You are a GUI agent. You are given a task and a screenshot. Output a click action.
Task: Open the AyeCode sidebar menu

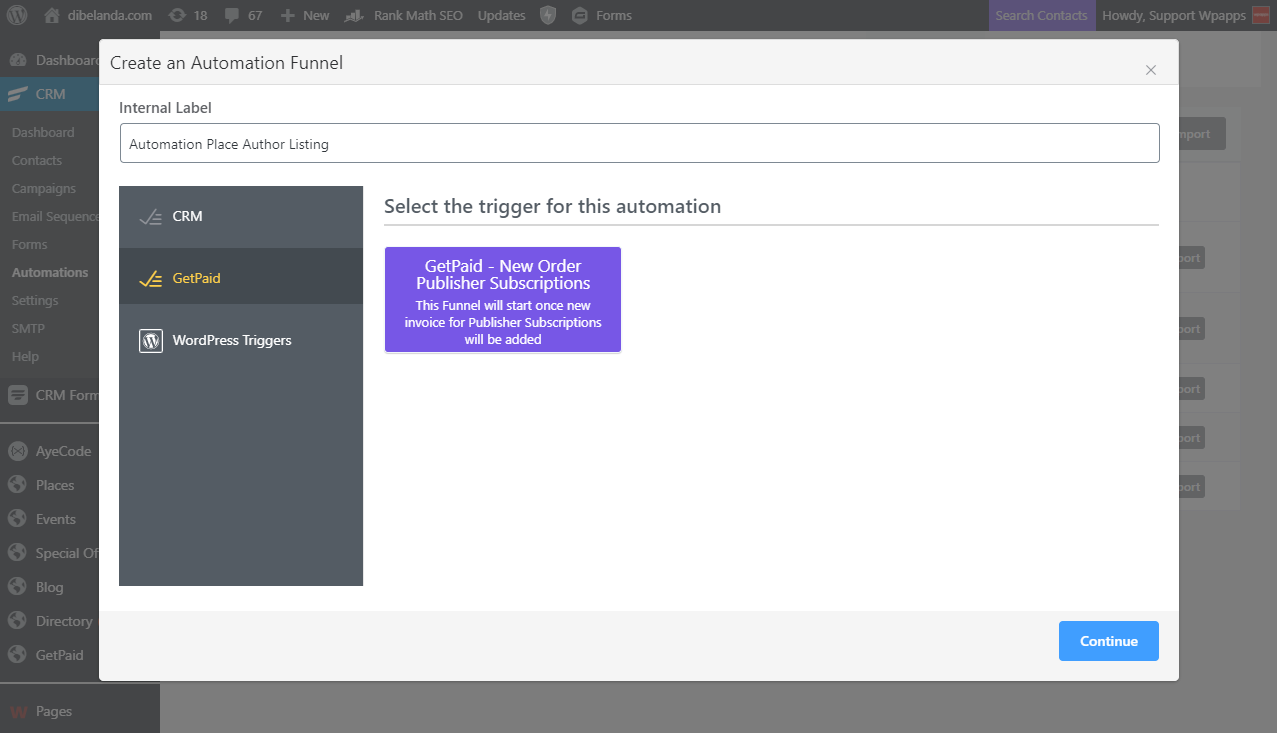point(50,451)
